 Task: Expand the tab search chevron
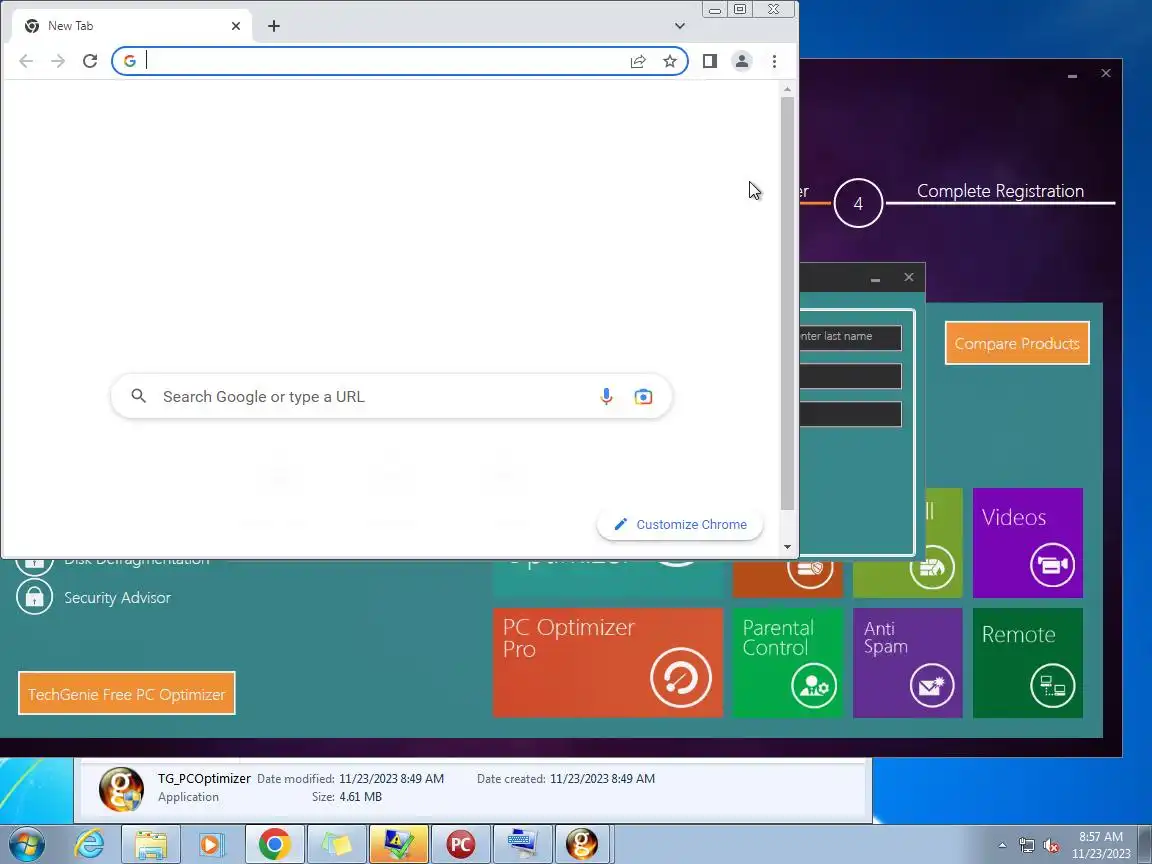coord(680,26)
